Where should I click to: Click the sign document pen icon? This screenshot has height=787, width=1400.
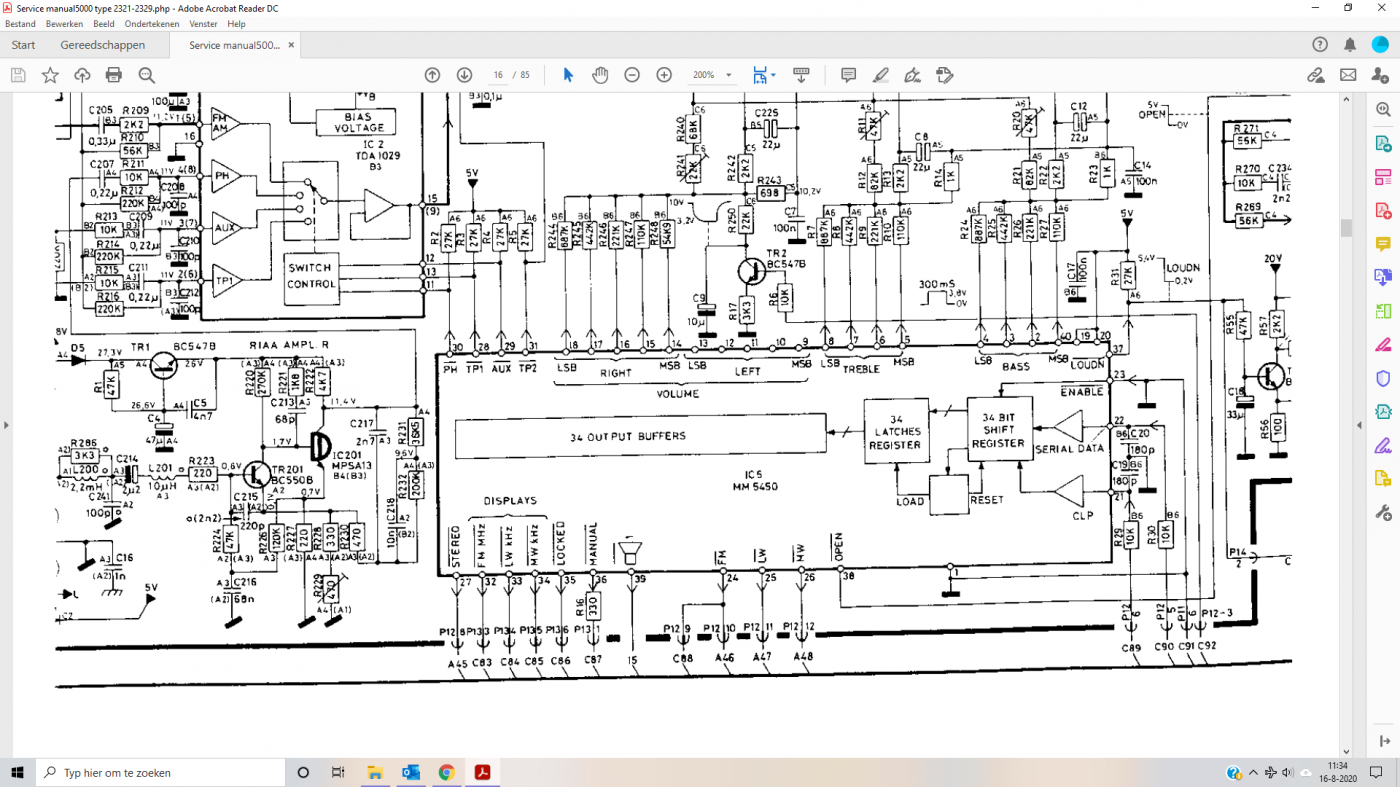click(912, 75)
